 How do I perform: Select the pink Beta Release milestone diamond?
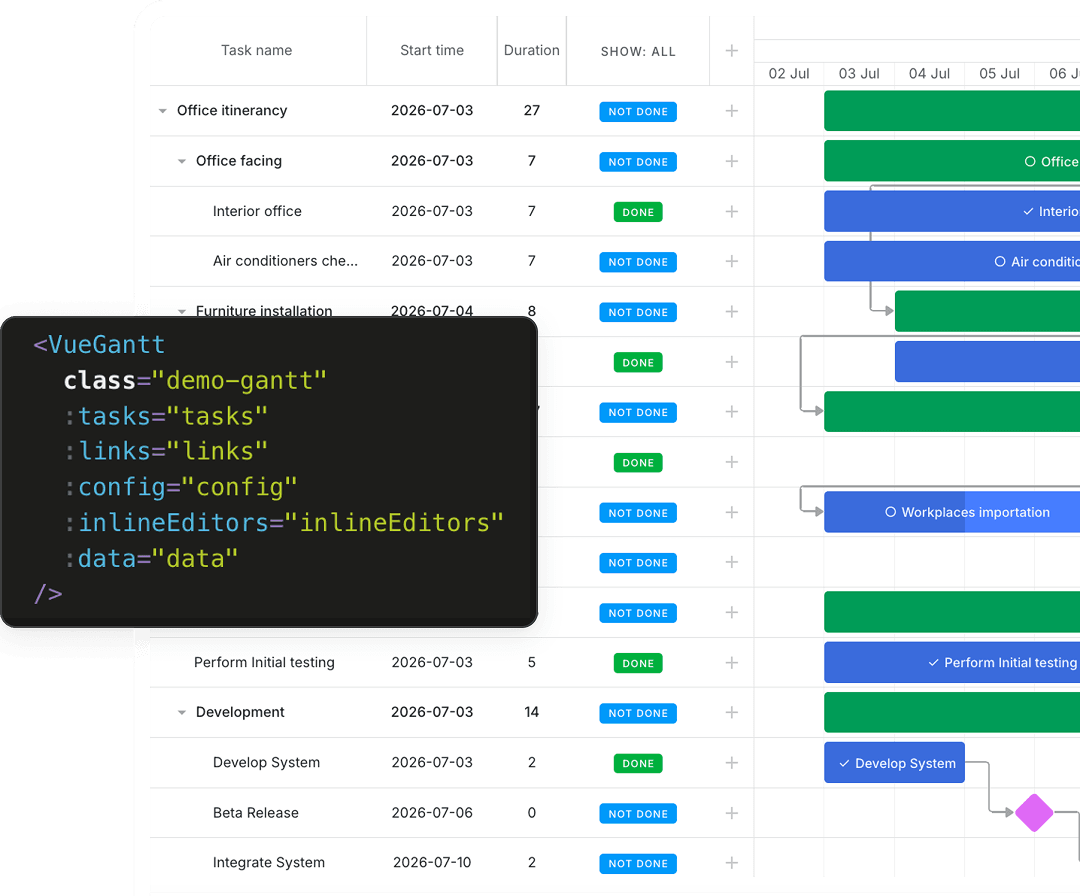point(1034,813)
